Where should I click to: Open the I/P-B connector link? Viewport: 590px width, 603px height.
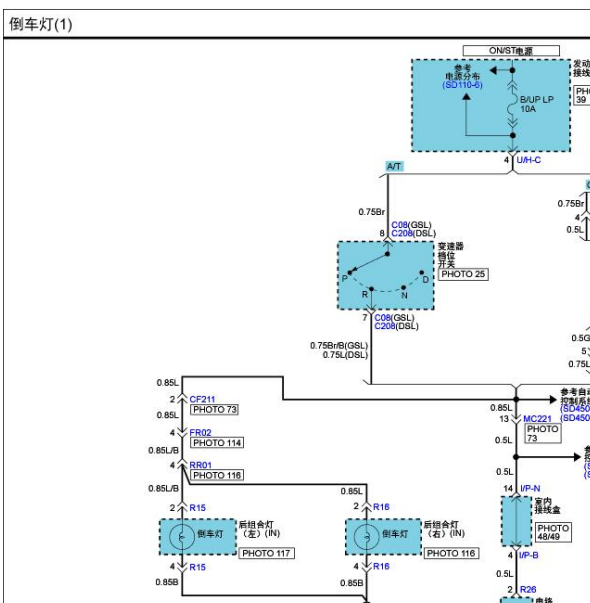coord(528,555)
